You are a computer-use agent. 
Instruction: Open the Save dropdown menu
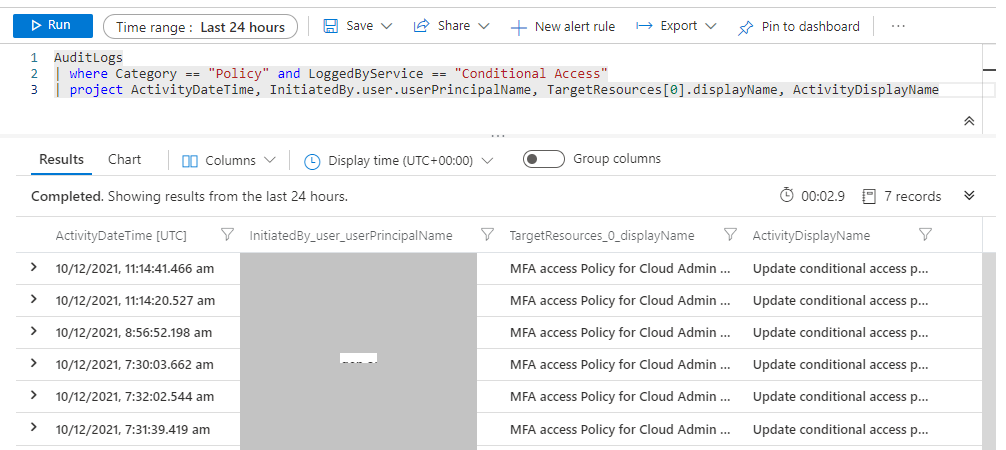[358, 26]
